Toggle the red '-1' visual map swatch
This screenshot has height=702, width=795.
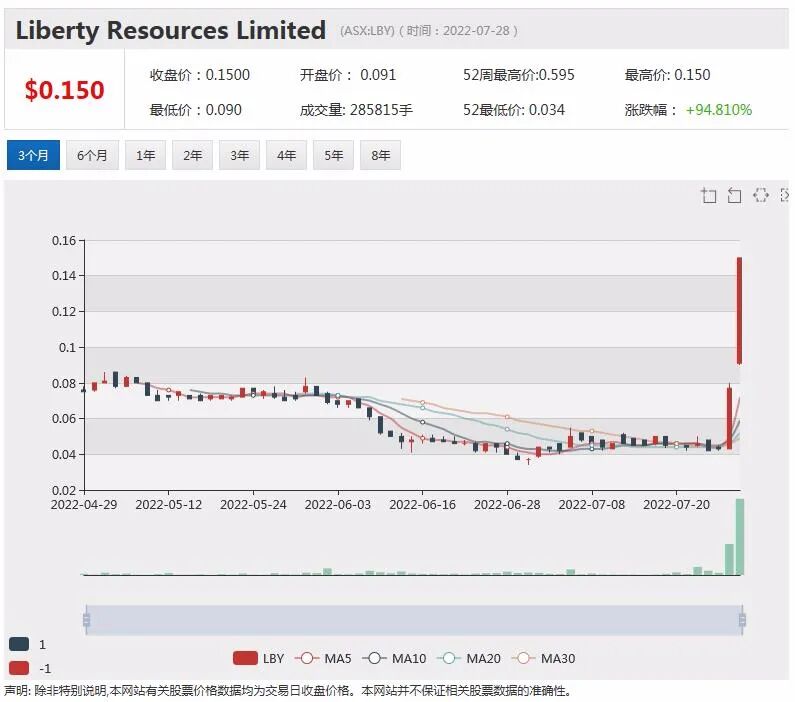(19, 668)
